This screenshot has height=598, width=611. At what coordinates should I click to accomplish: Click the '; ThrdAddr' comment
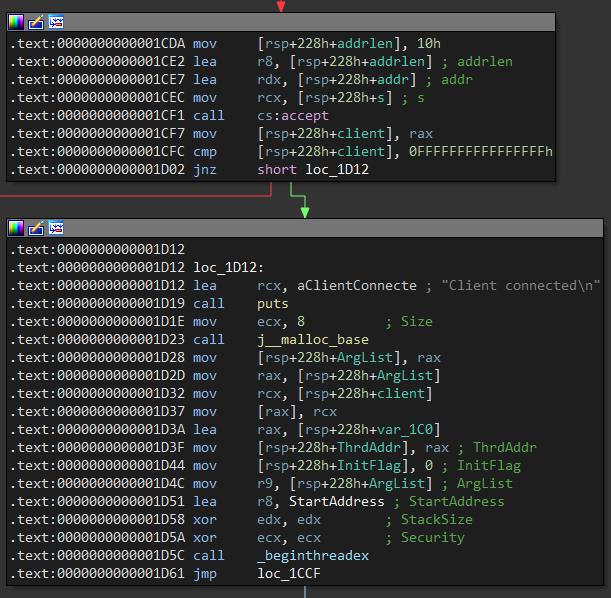pyautogui.click(x=497, y=448)
